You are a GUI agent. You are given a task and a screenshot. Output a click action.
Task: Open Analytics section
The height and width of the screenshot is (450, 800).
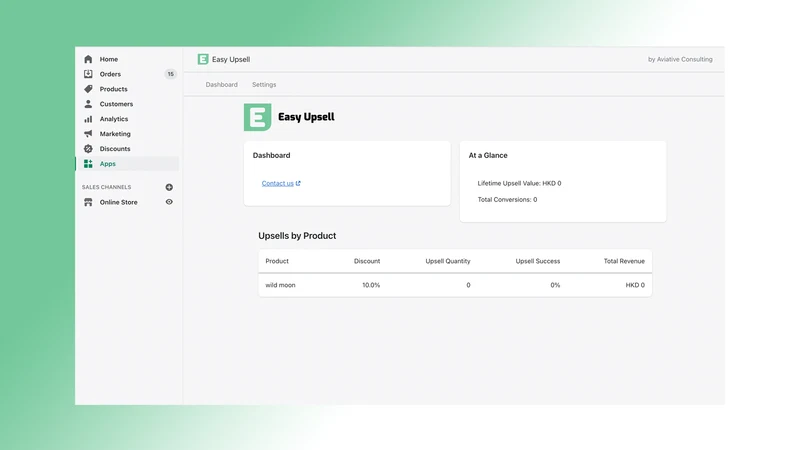[x=114, y=119]
